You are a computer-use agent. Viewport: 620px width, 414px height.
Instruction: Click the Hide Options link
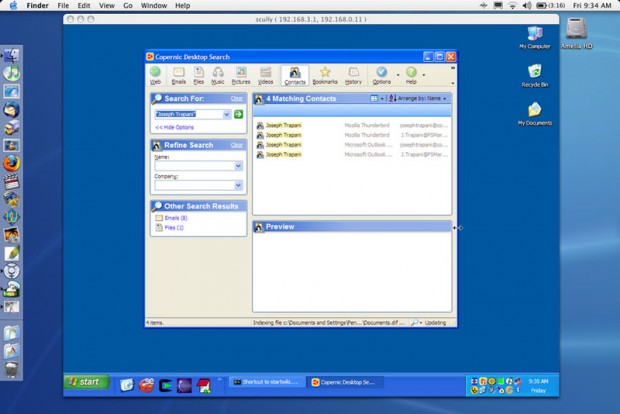tap(174, 127)
